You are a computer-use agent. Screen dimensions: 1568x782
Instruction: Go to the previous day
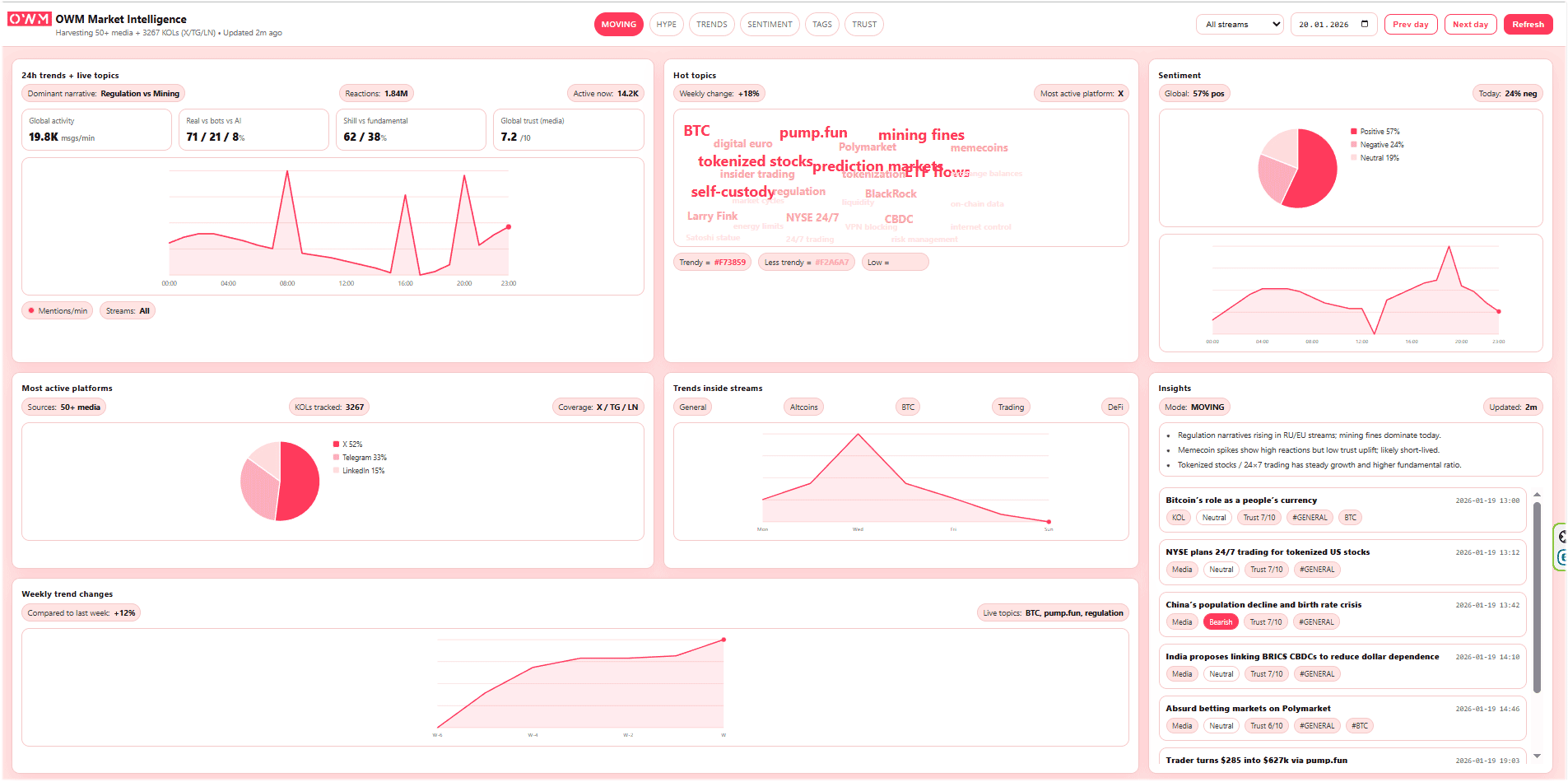pos(1410,25)
